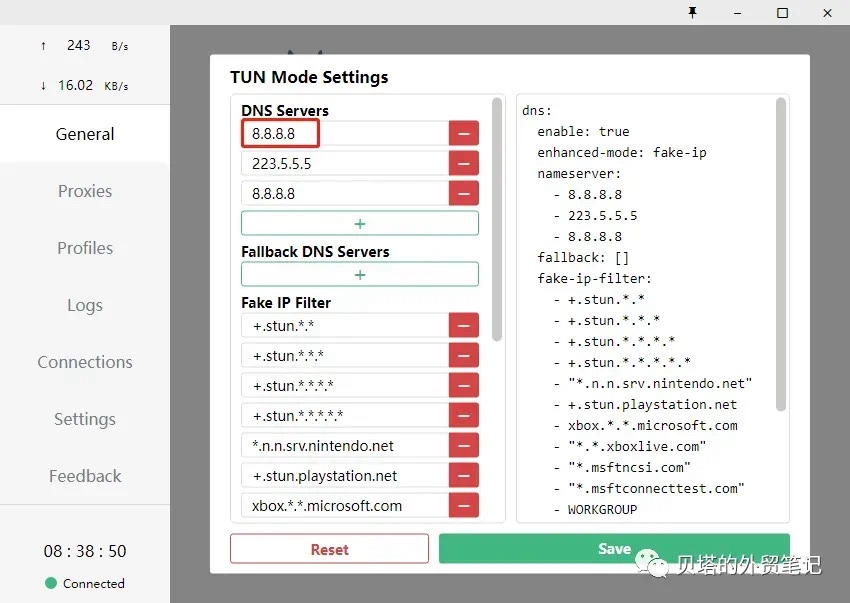850x603 pixels.
Task: Reset the TUN mode configuration
Action: click(329, 549)
